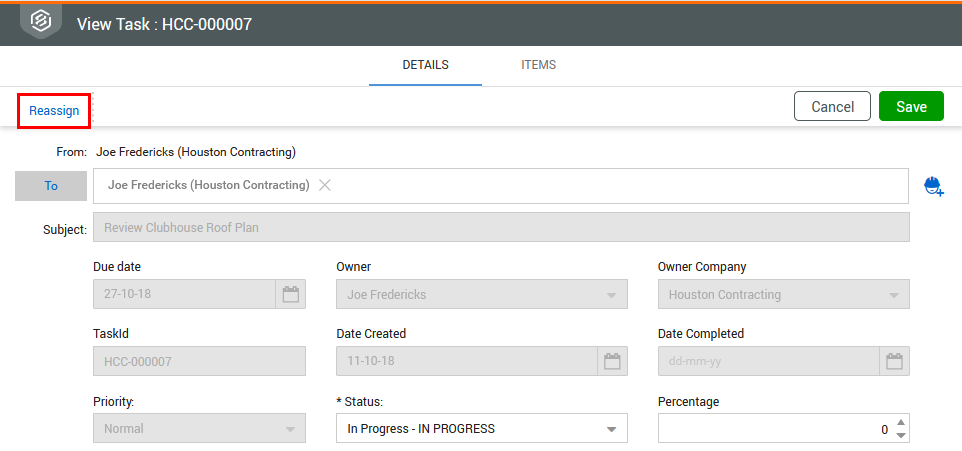Click the add contact helmet icon
962x451 pixels.
934,186
